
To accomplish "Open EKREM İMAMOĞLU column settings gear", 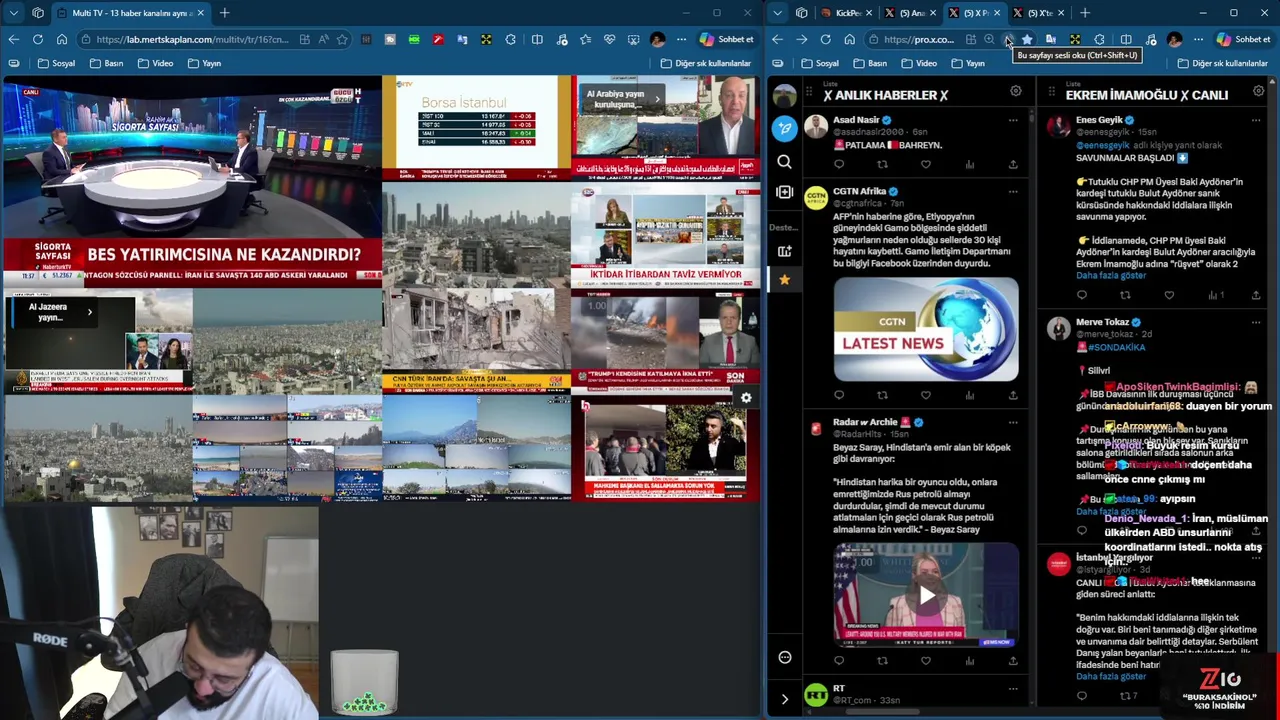I will [1259, 92].
